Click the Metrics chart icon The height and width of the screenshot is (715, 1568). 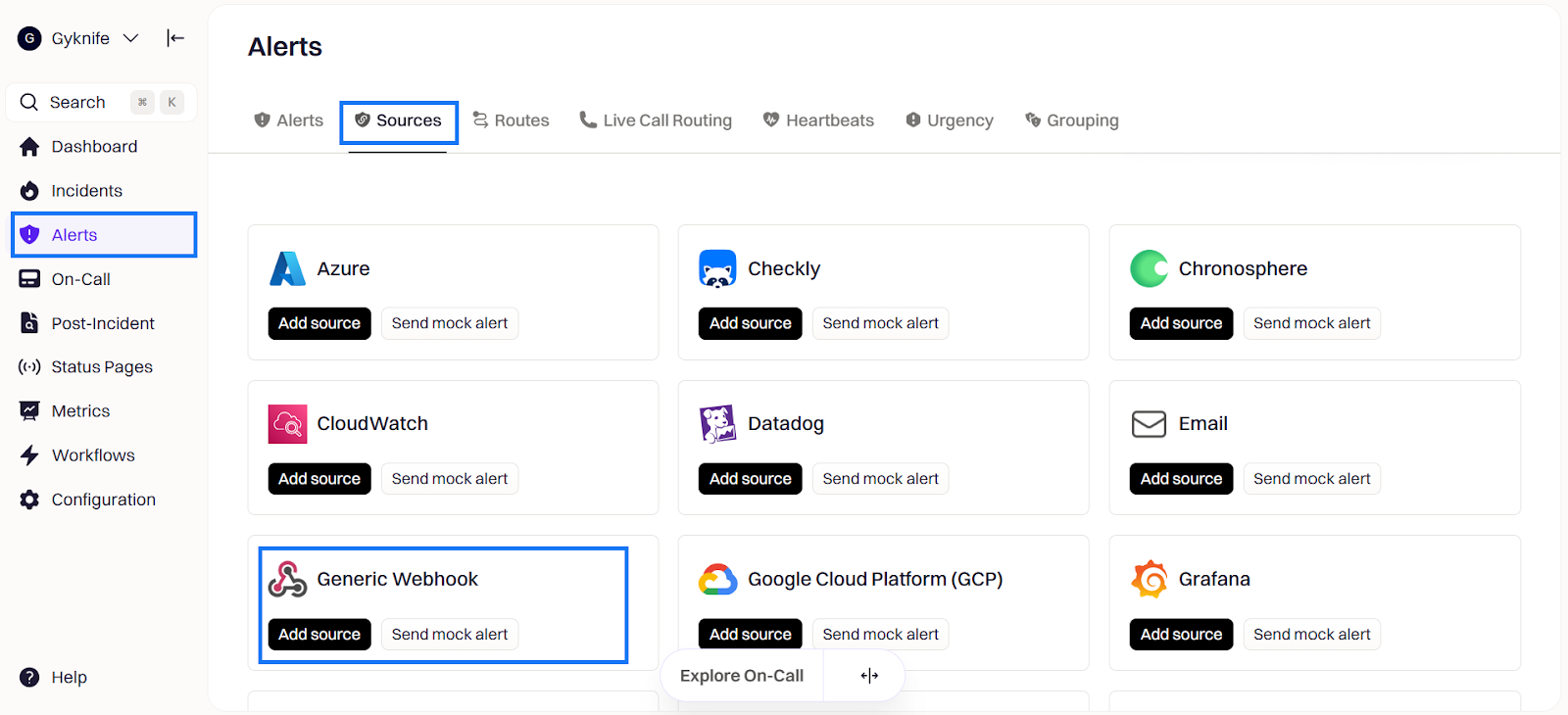tap(29, 411)
